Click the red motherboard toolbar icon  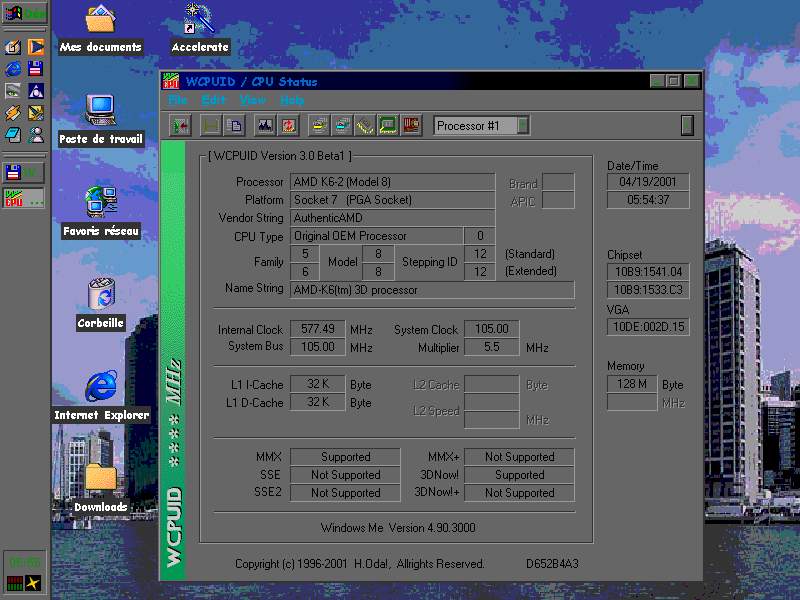pos(411,126)
